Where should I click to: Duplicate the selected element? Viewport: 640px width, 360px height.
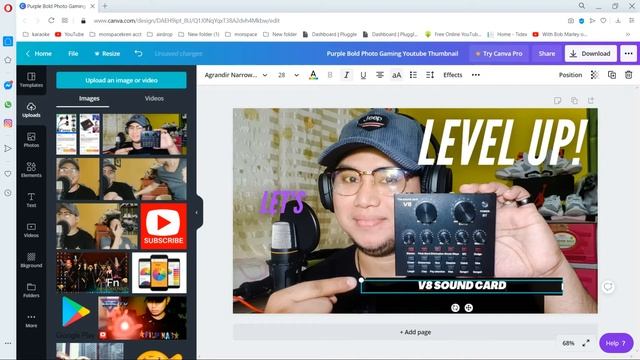click(x=611, y=75)
